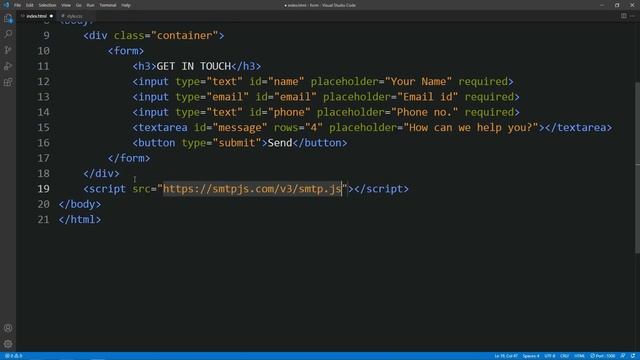Image resolution: width=640 pixels, height=360 pixels.
Task: Click class="container" attribute on line 9
Action: point(166,36)
